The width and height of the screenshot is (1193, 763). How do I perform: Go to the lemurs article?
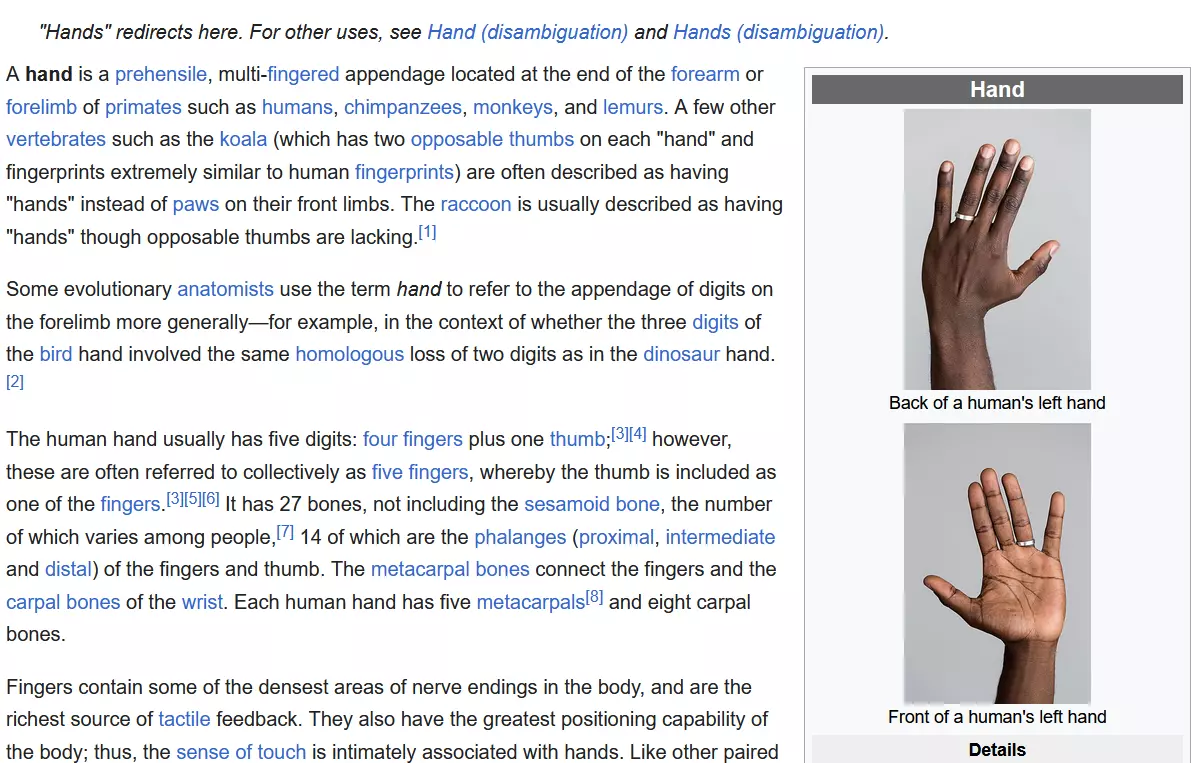click(632, 107)
